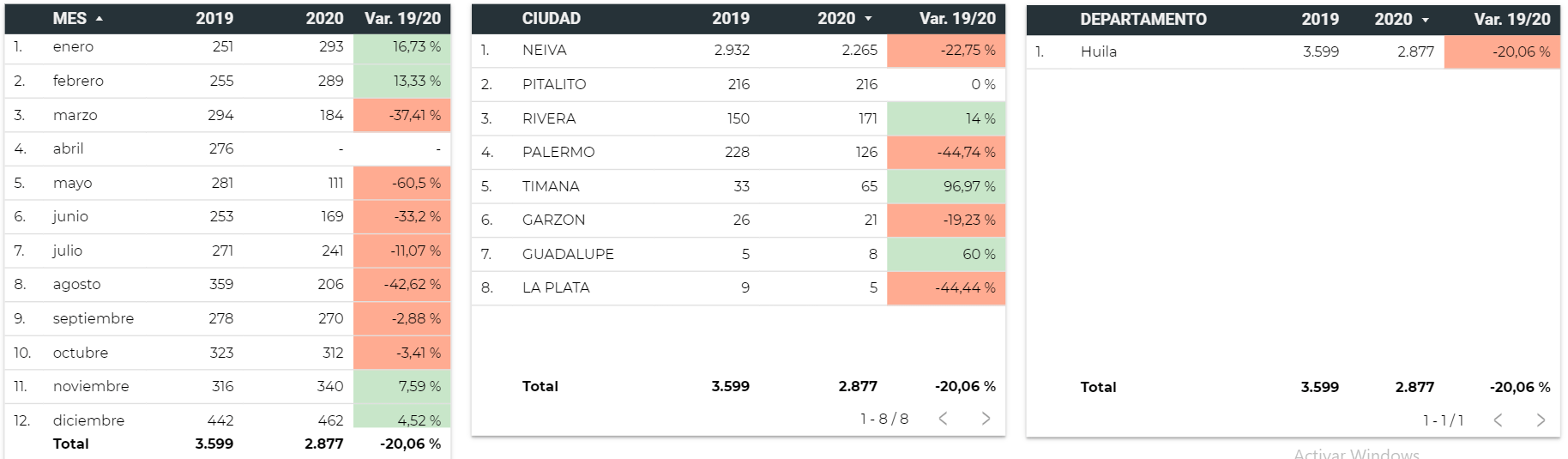Click sort arrow beside DEPARTAMENTO table's 2020

pos(1425,20)
